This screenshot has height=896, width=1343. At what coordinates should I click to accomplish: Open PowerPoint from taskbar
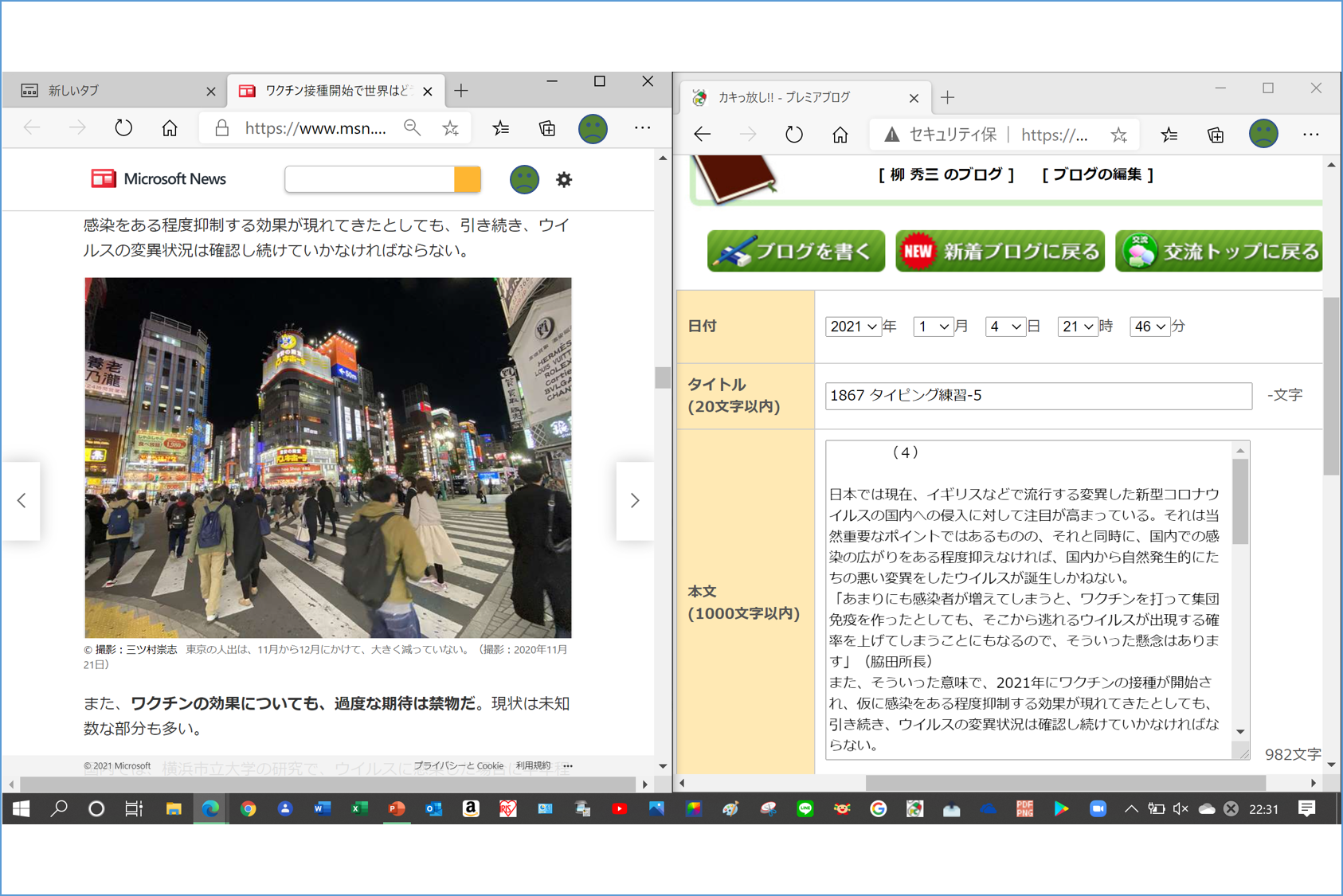point(397,809)
